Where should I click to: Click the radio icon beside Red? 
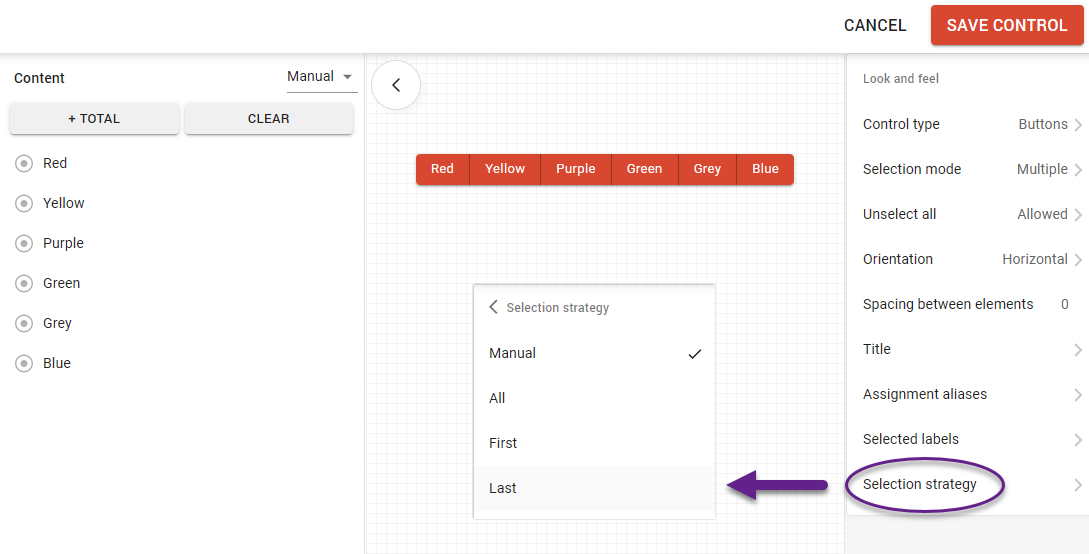click(24, 163)
